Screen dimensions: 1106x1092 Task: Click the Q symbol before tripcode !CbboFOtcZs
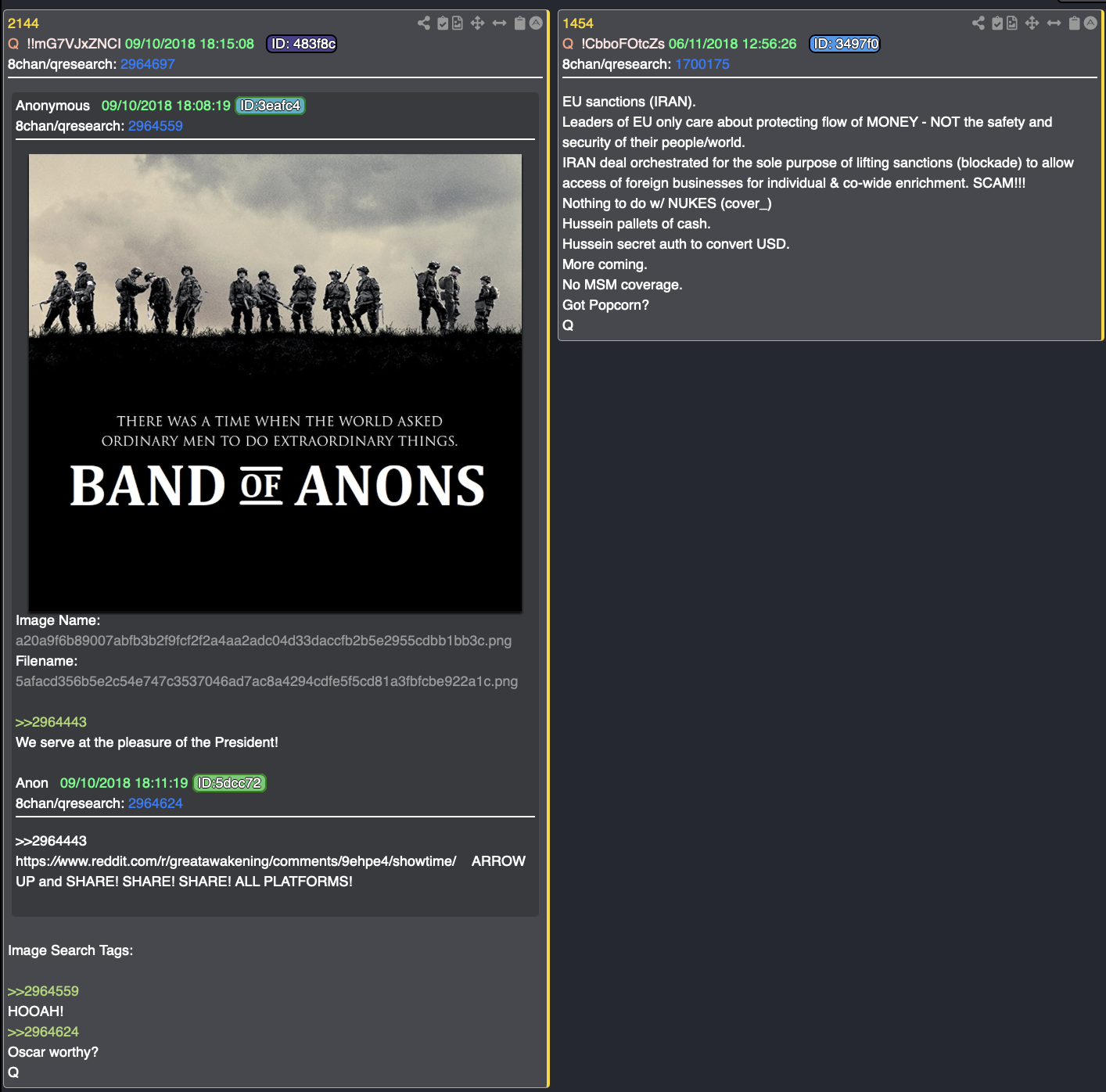tap(568, 44)
